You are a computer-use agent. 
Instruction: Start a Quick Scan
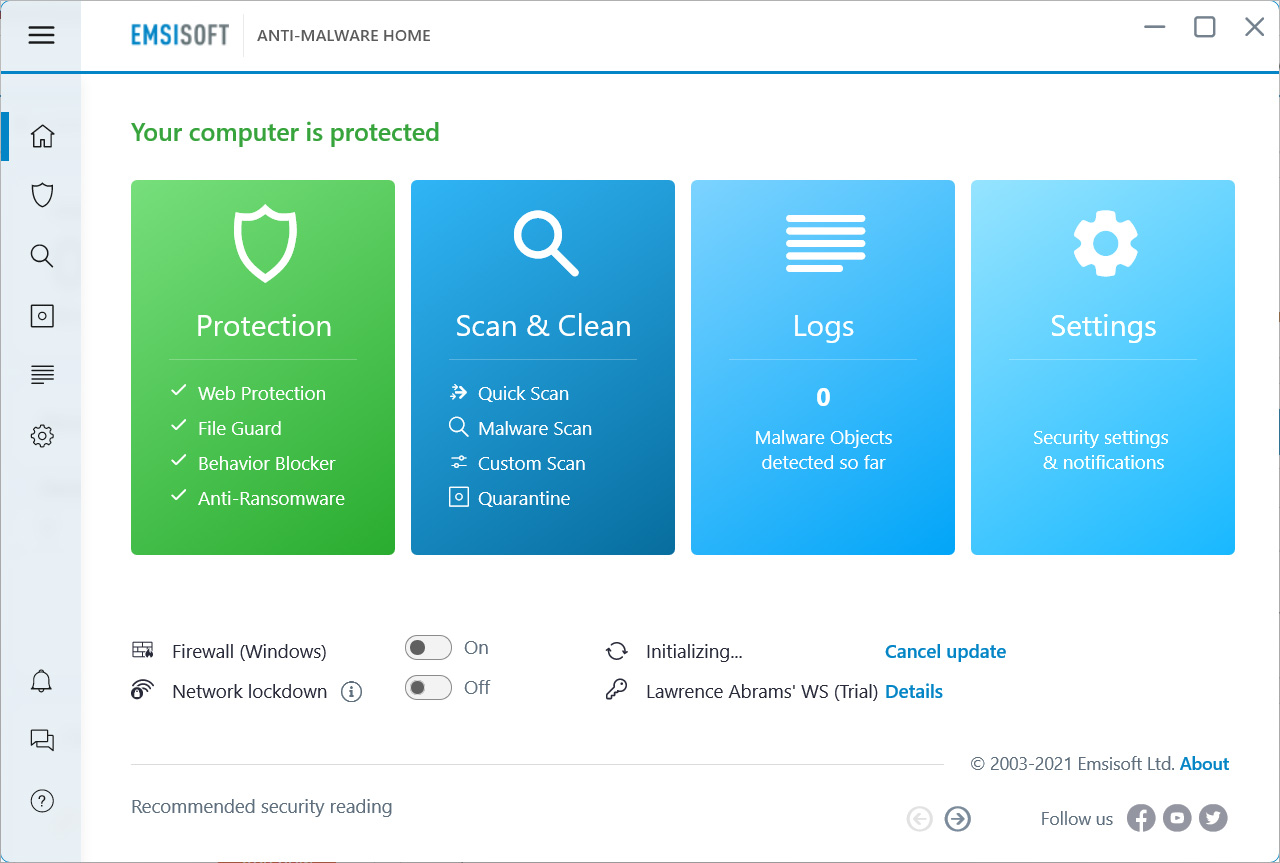[x=523, y=393]
